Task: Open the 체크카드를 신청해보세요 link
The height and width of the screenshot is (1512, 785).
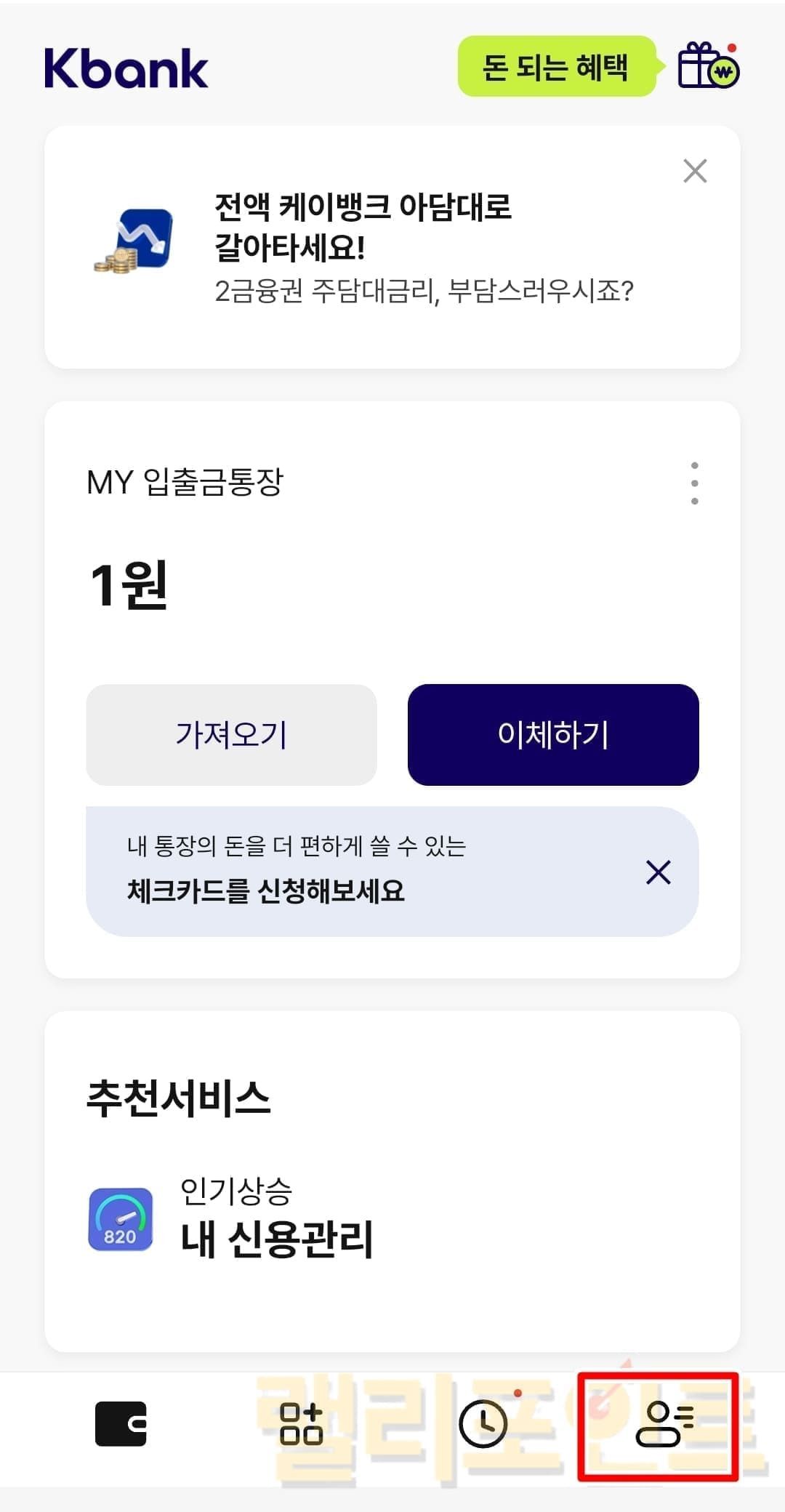Action: 266,890
